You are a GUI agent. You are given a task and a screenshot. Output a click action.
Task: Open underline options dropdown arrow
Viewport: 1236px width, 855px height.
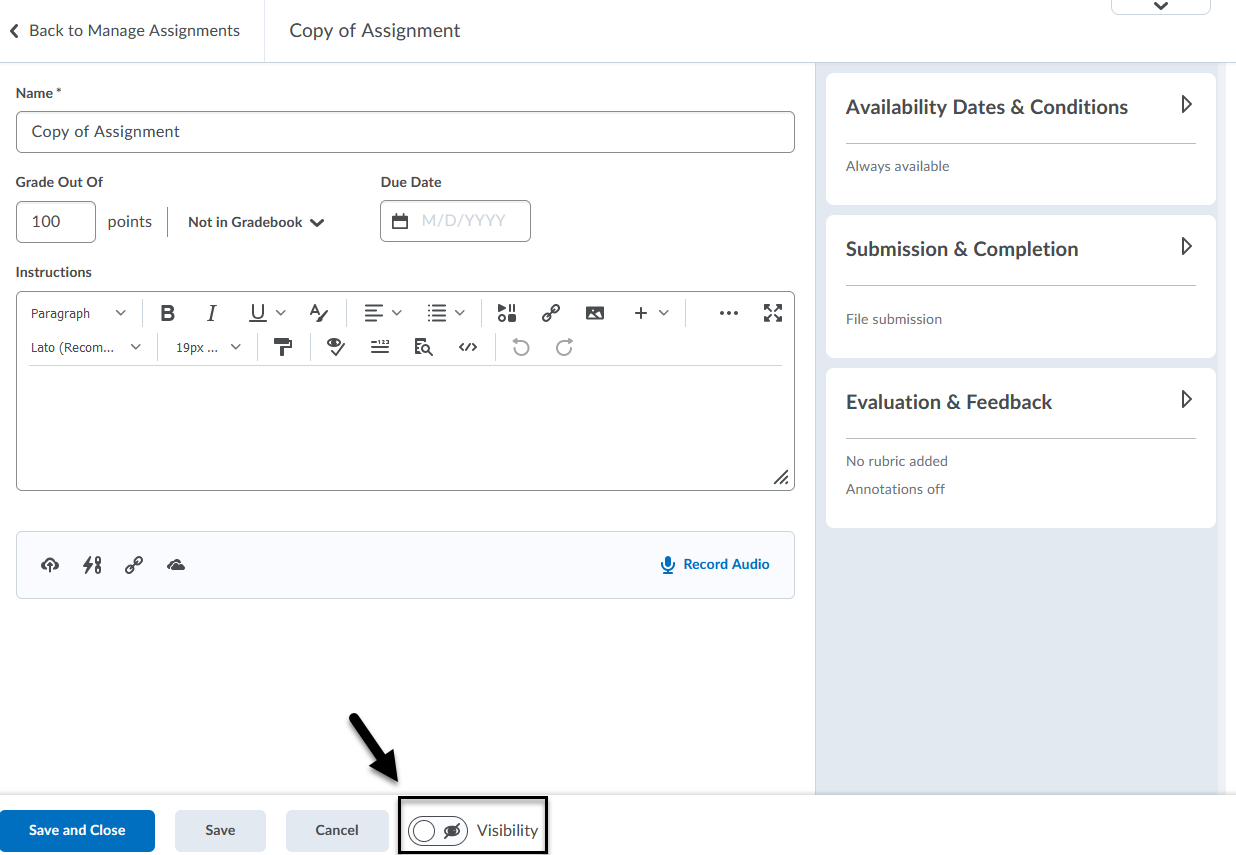pyautogui.click(x=281, y=313)
